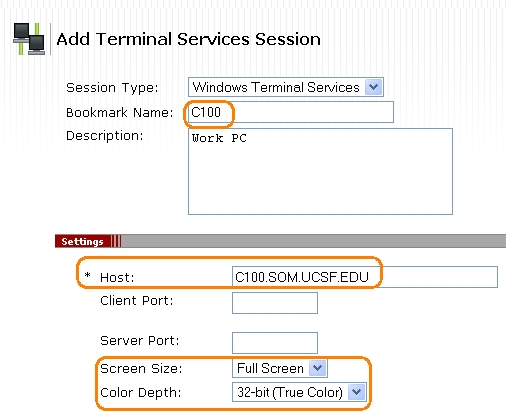Open the Session Type dropdown
The width and height of the screenshot is (506, 418).
pyautogui.click(x=286, y=87)
